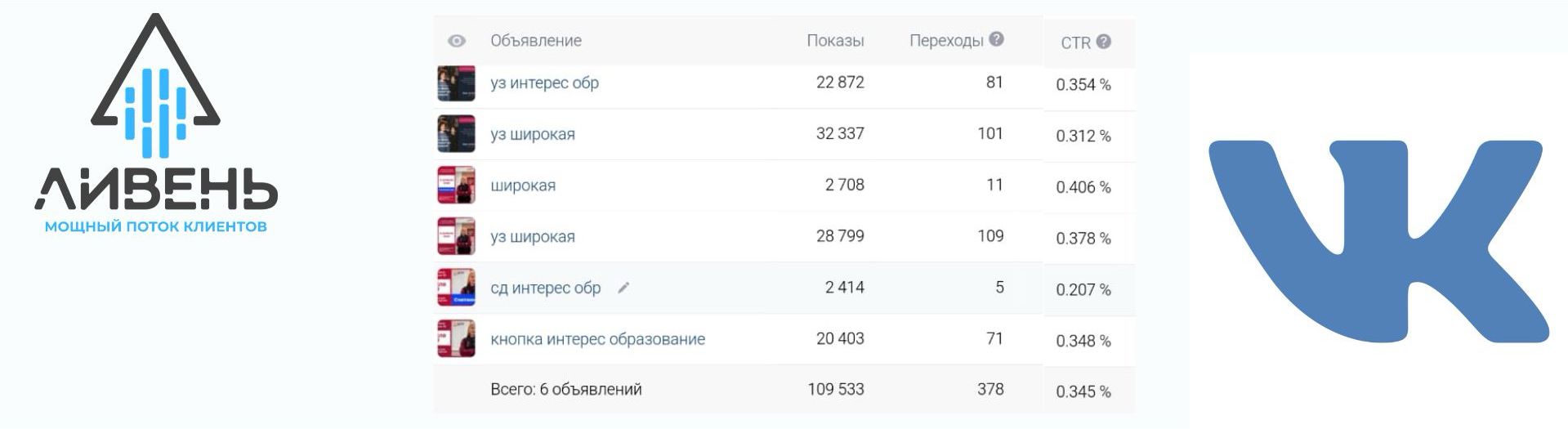This screenshot has width=1568, height=429.
Task: Sort by the Показы column header
Action: (x=835, y=41)
